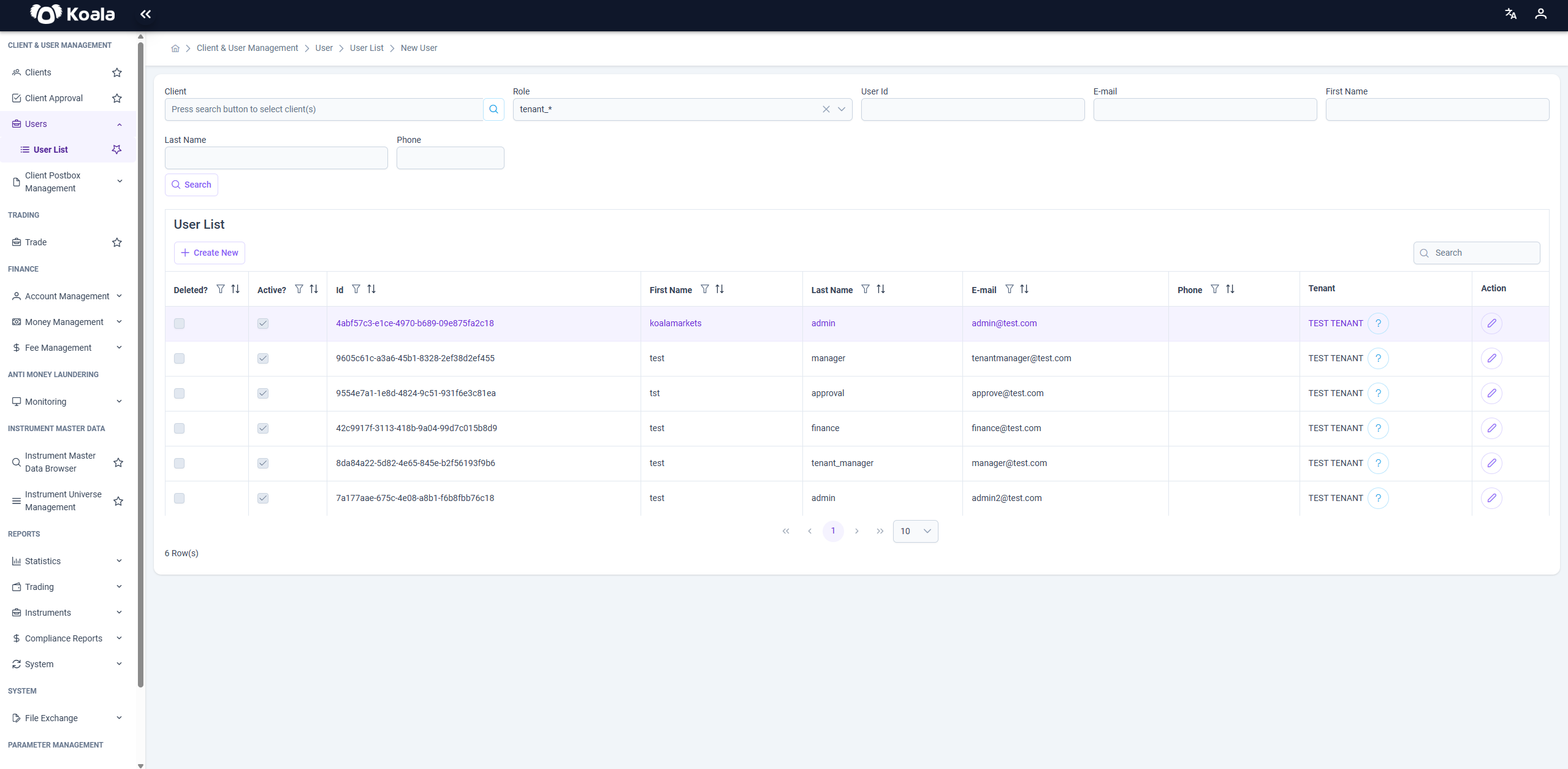Image resolution: width=1568 pixels, height=769 pixels.
Task: Favorite Clients with its star icon
Action: coord(117,72)
